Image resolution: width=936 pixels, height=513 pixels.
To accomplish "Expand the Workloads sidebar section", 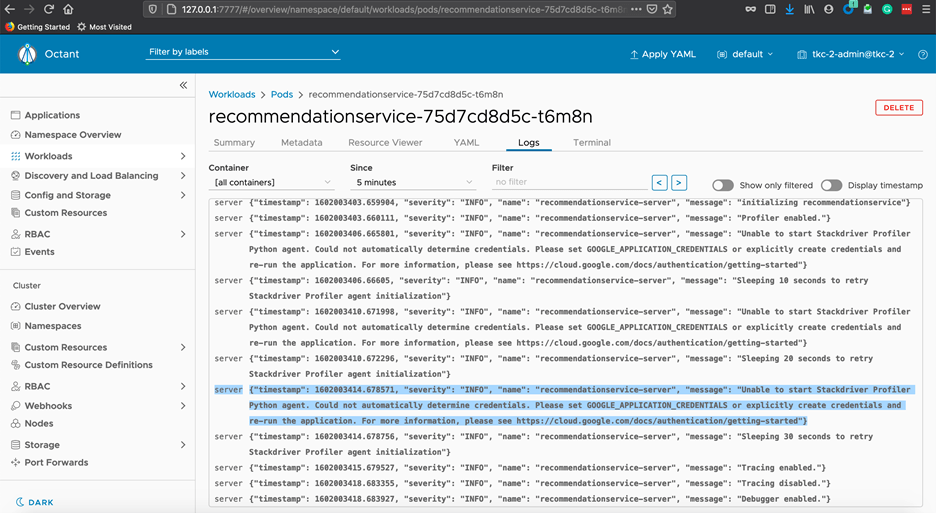I will pyautogui.click(x=183, y=156).
